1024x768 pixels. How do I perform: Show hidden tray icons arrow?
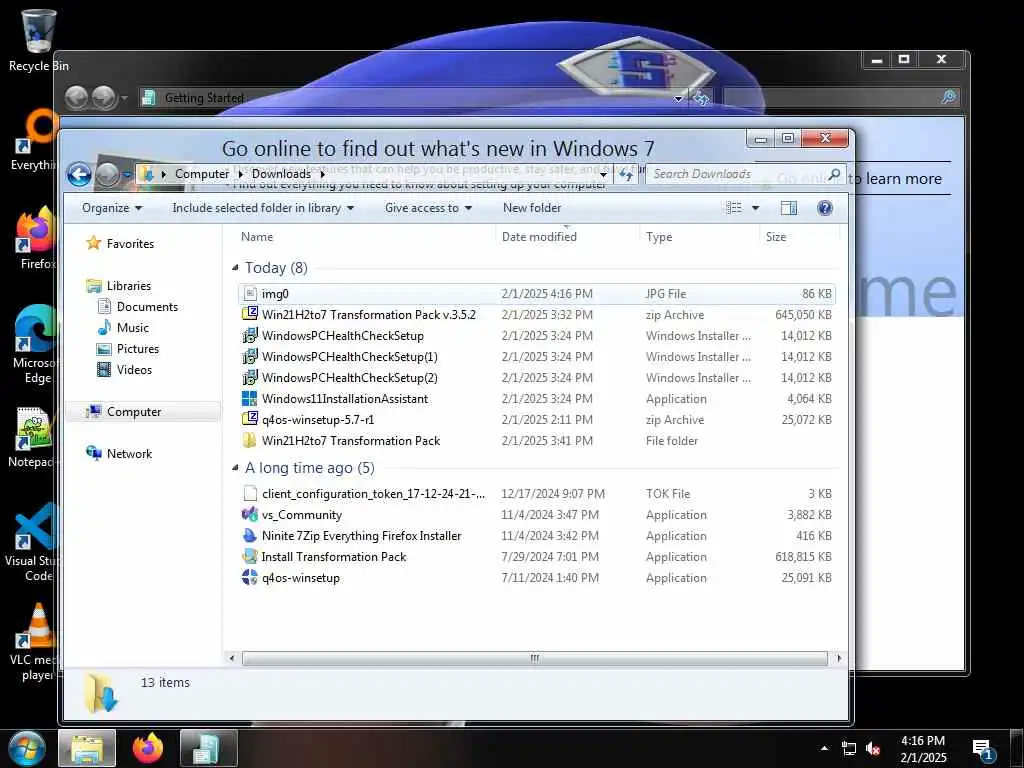[x=824, y=748]
